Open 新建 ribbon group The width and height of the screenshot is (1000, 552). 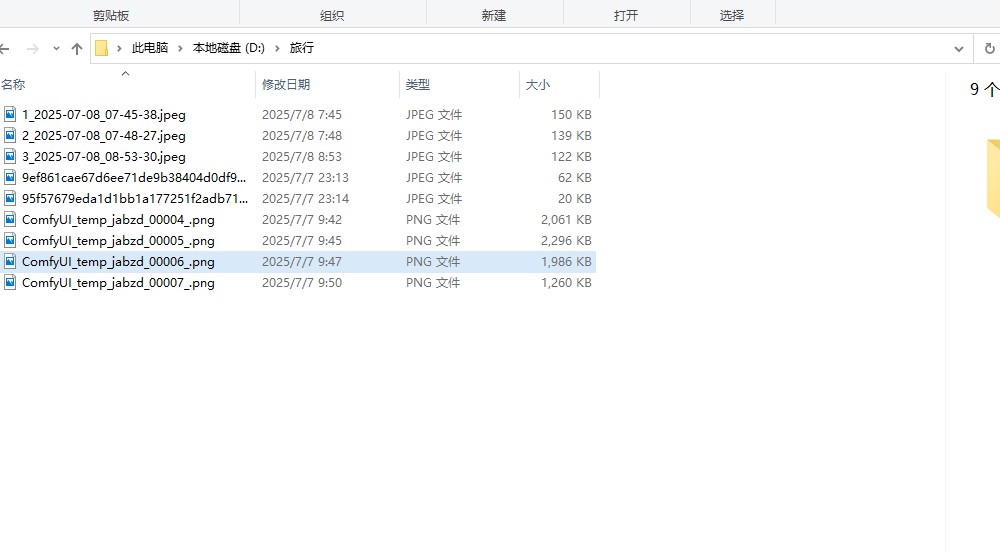[494, 15]
